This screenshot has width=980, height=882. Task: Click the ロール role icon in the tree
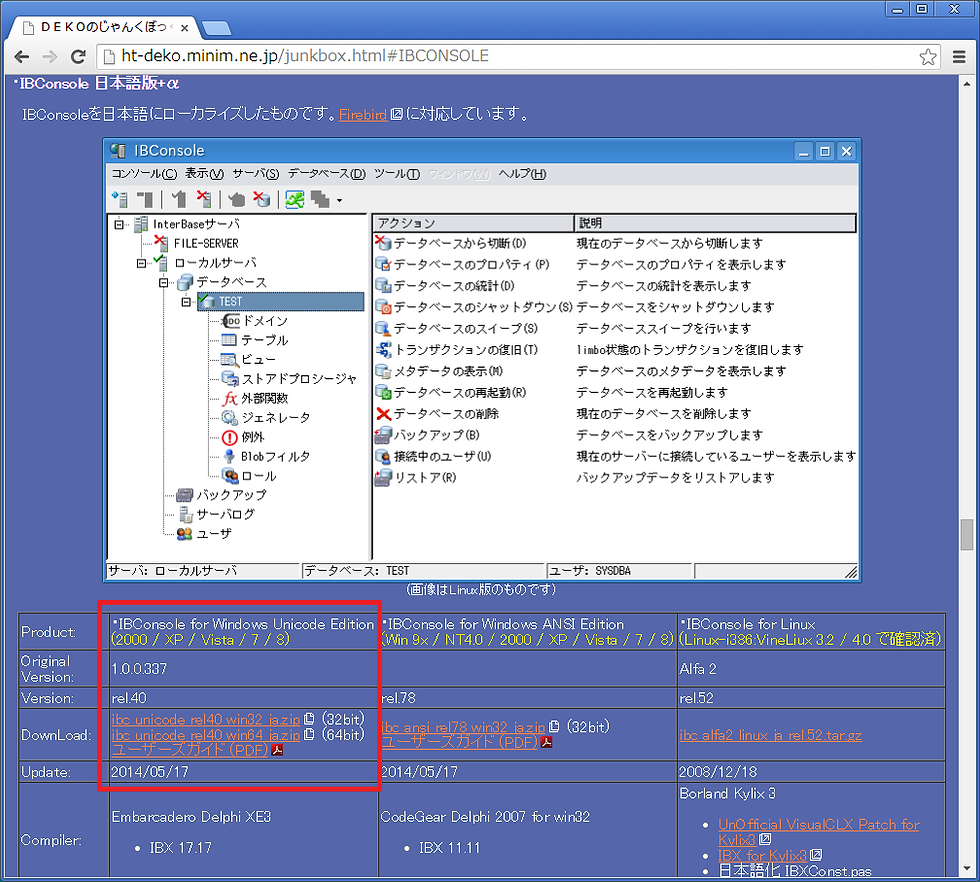click(230, 476)
